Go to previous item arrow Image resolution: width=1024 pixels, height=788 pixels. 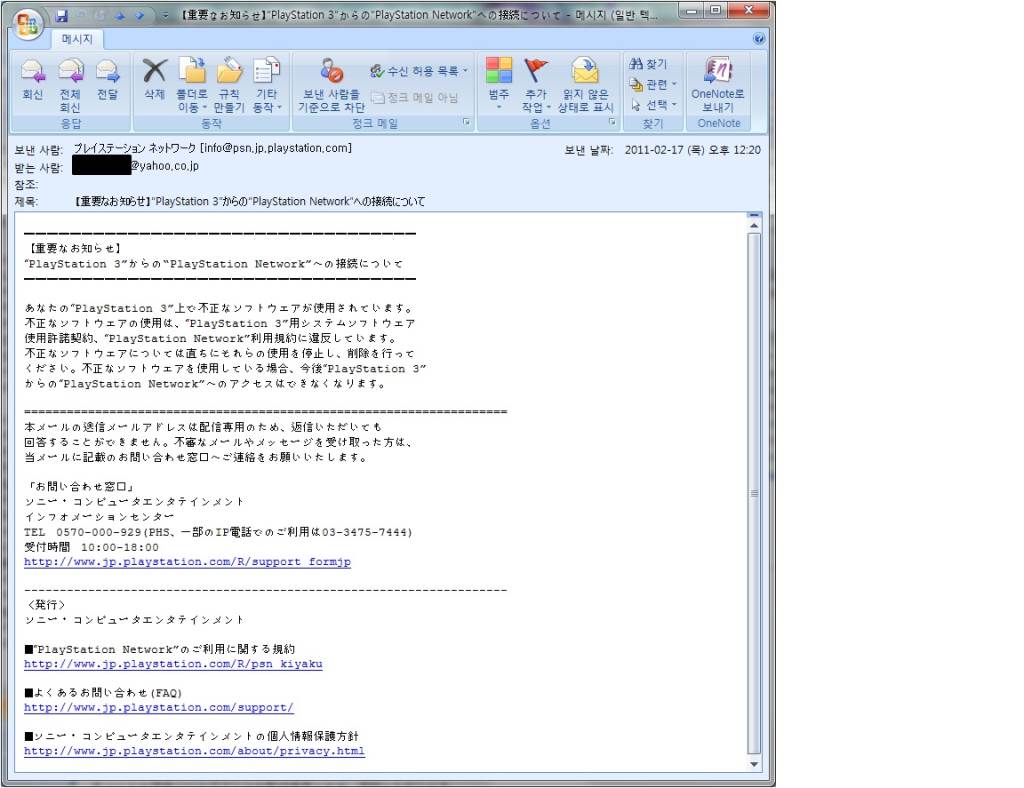pos(120,16)
